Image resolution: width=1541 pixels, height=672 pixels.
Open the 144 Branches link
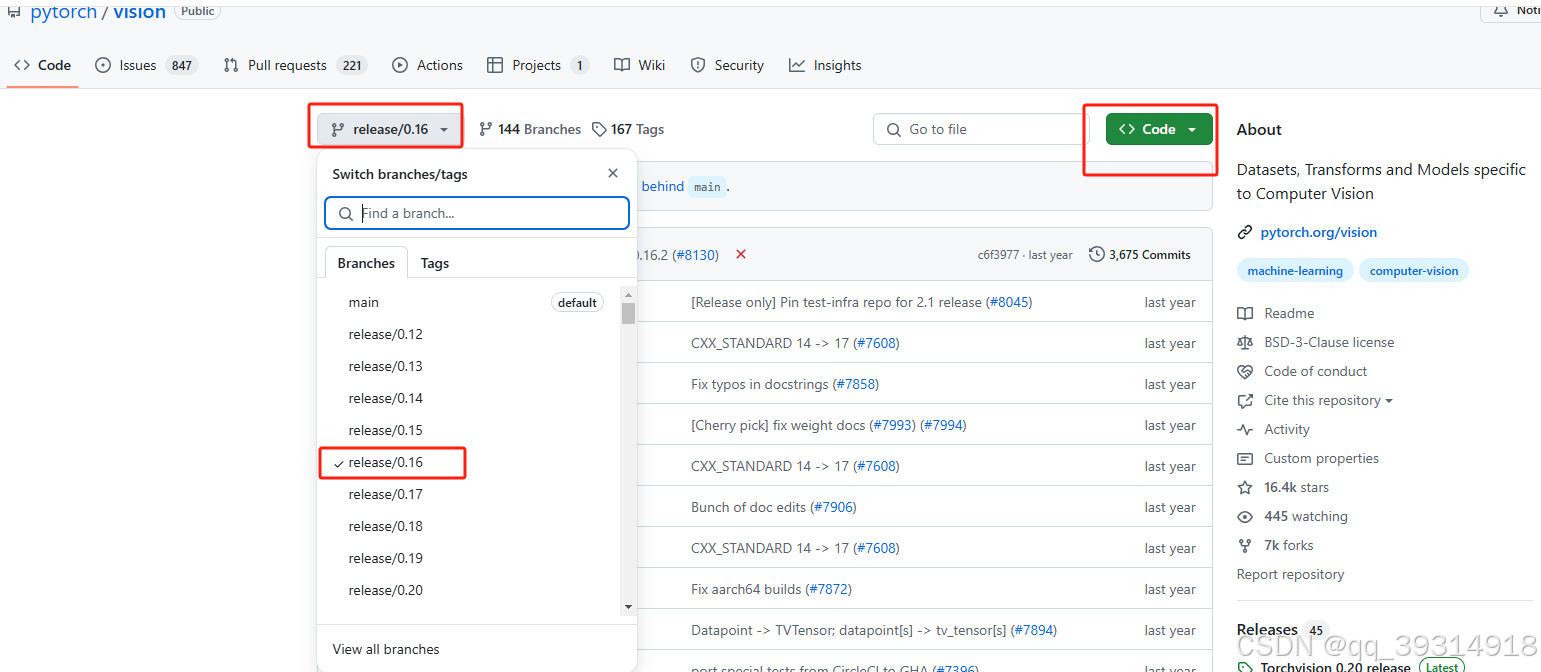(x=530, y=129)
